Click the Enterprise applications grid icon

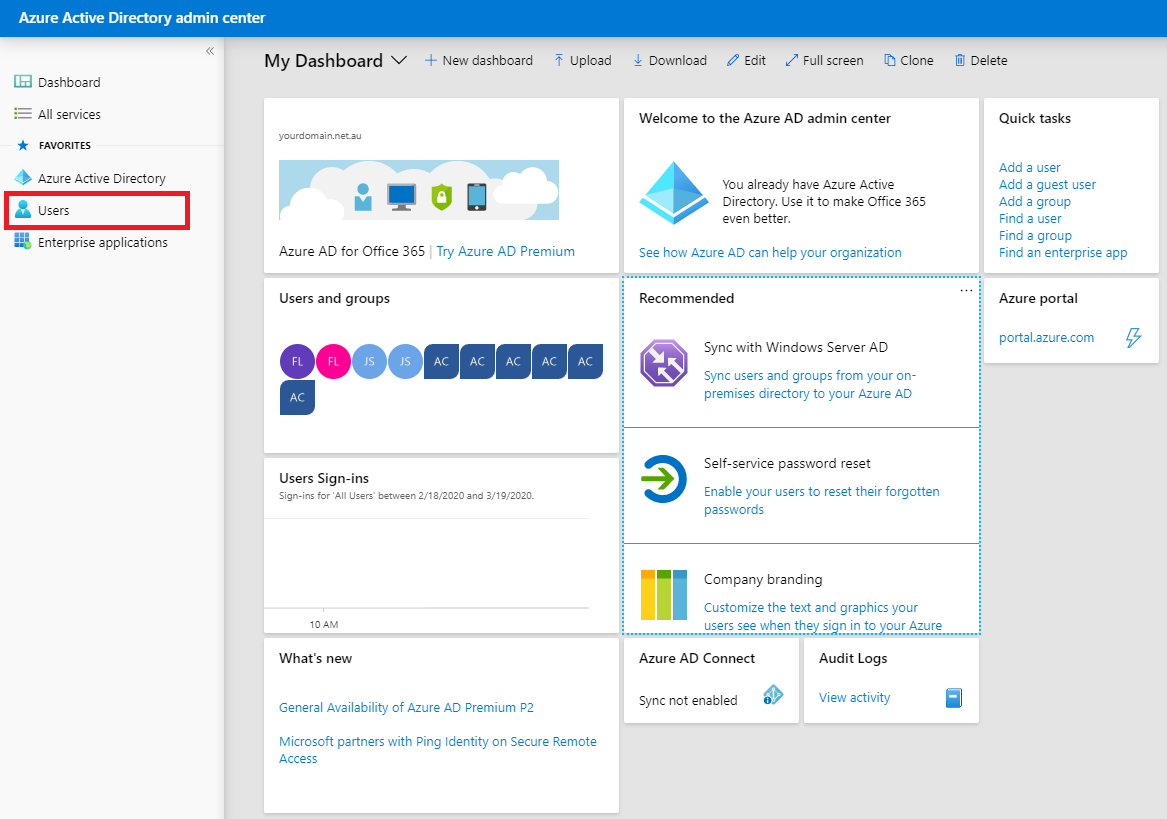23,241
